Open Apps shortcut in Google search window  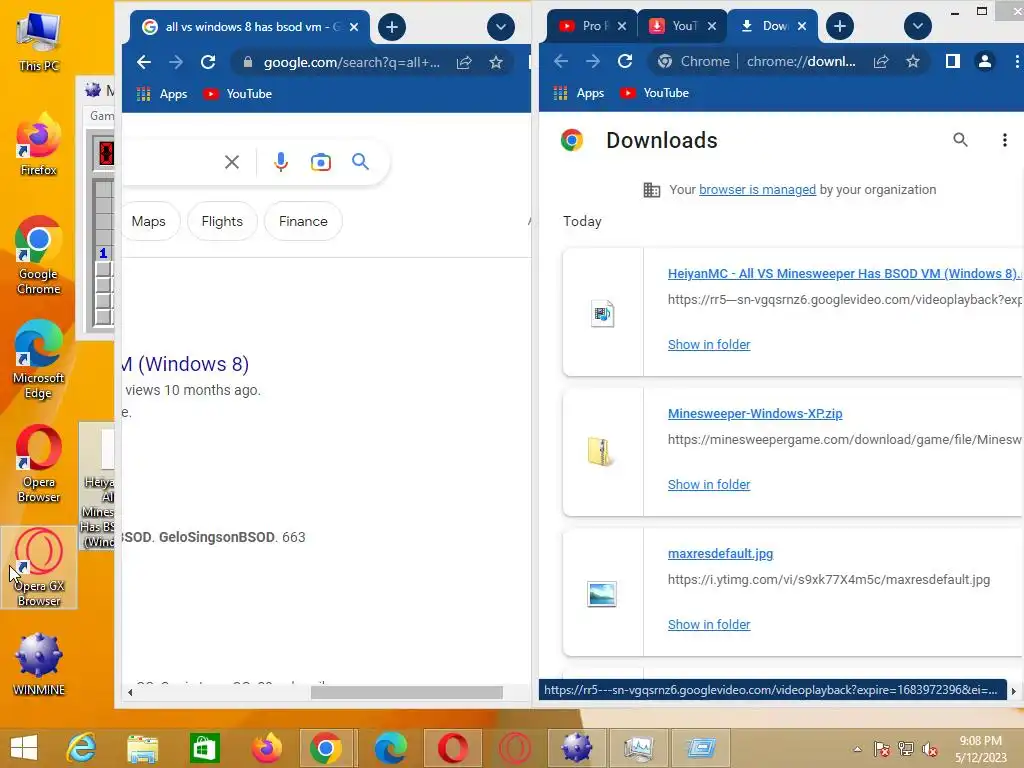(162, 93)
